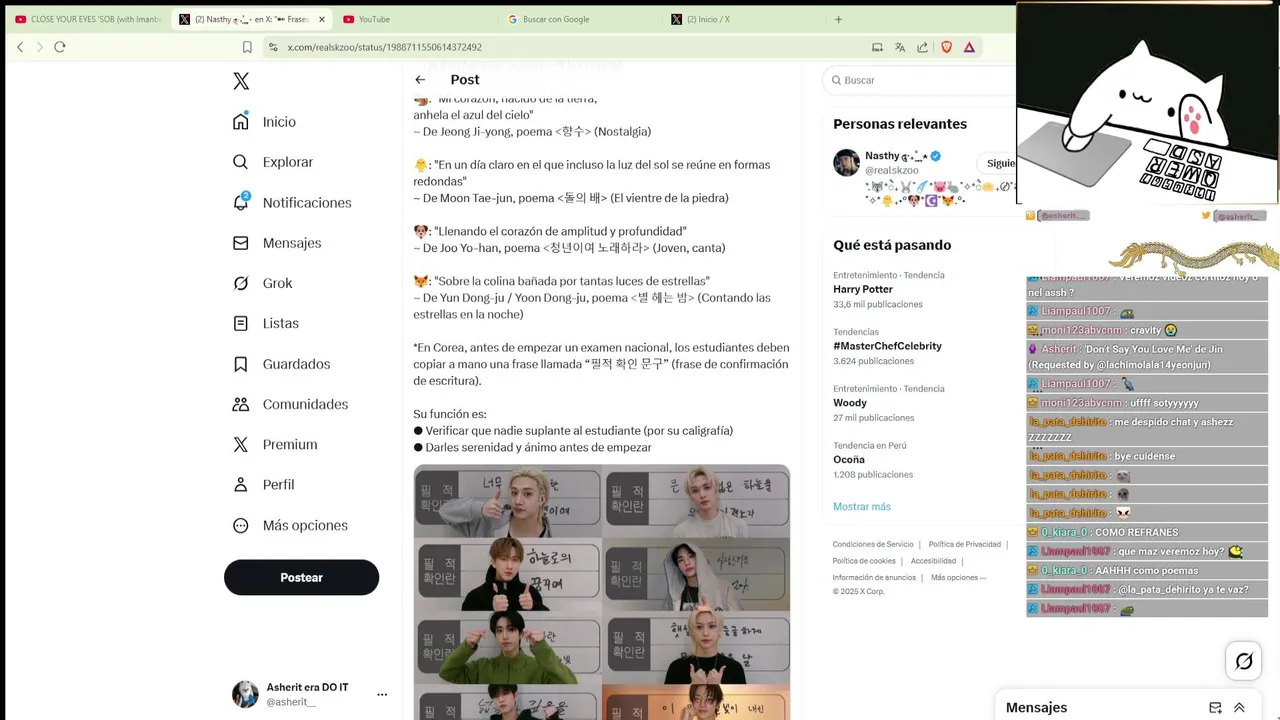Click browser back arrow

[x=20, y=47]
